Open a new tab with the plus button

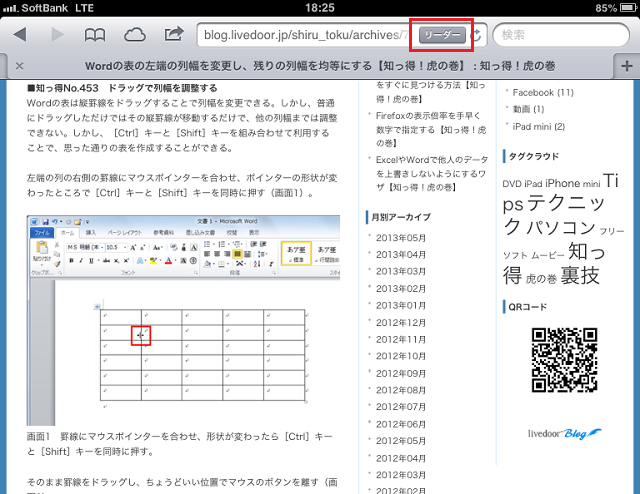[627, 66]
